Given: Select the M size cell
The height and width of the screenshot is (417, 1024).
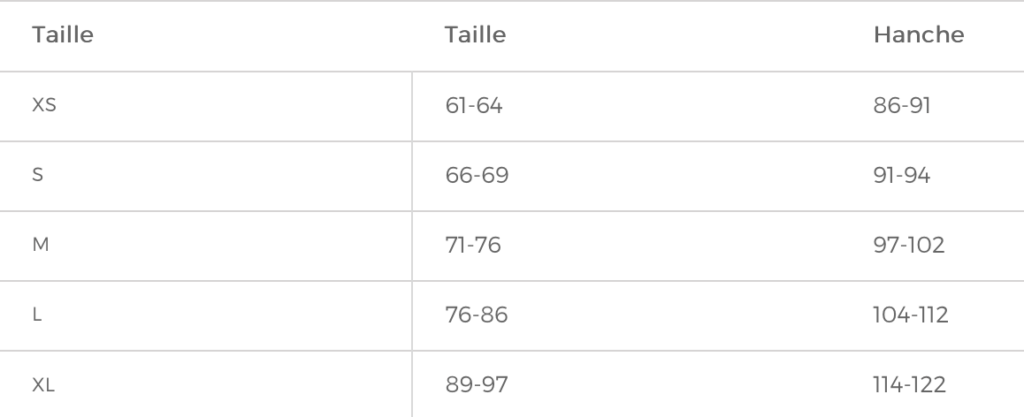Looking at the screenshot, I should [x=41, y=245].
